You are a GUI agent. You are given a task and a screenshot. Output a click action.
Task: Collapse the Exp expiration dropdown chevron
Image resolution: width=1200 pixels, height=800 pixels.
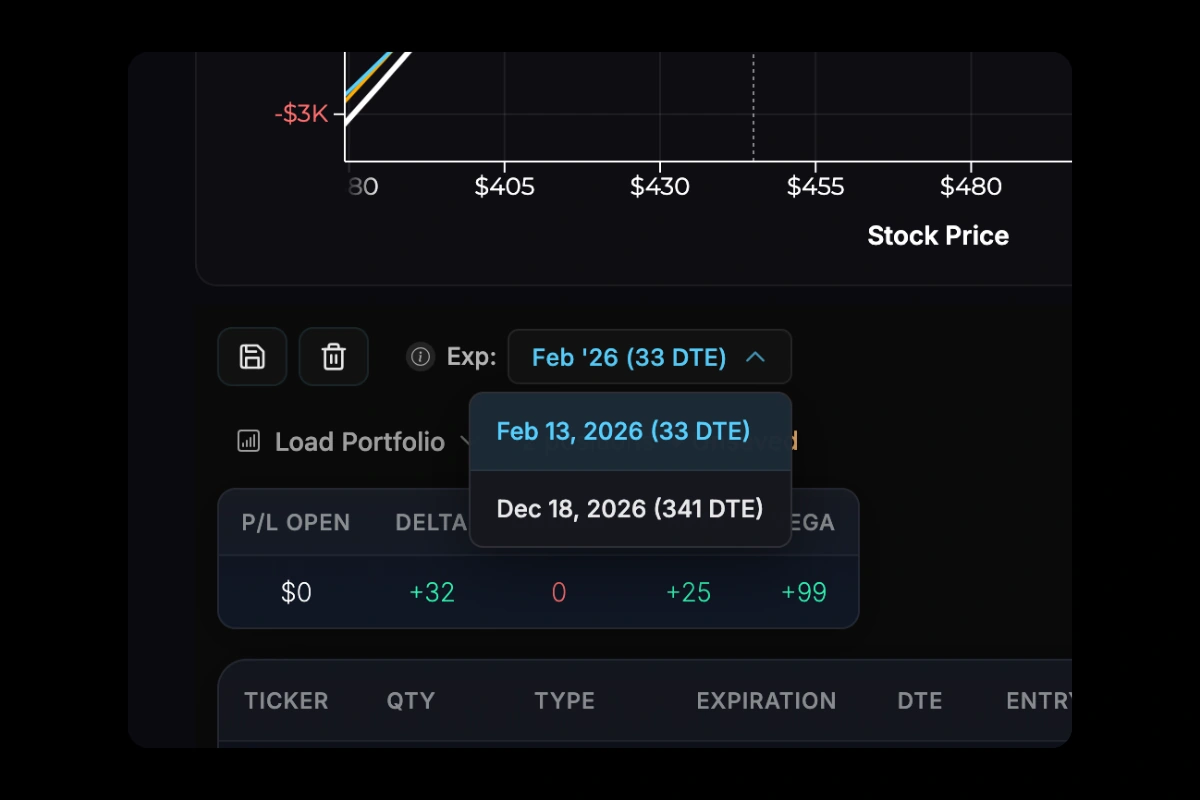(x=756, y=357)
